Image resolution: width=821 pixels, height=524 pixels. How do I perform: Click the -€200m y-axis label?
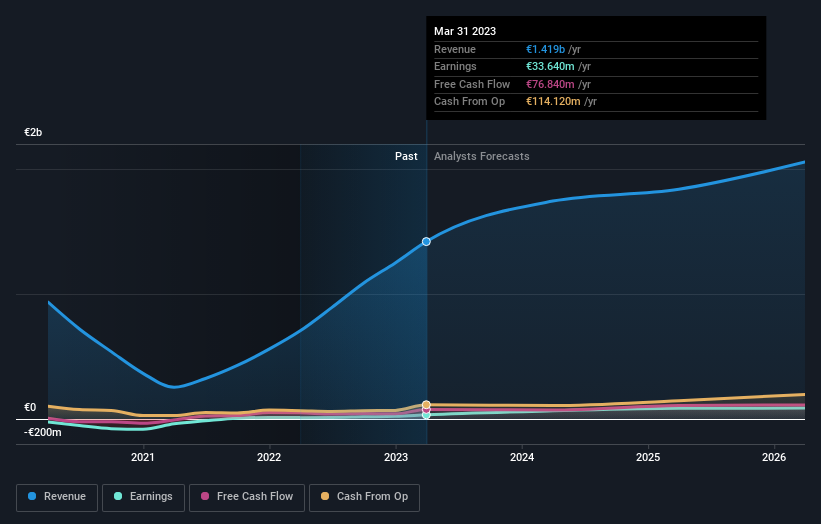click(x=42, y=432)
